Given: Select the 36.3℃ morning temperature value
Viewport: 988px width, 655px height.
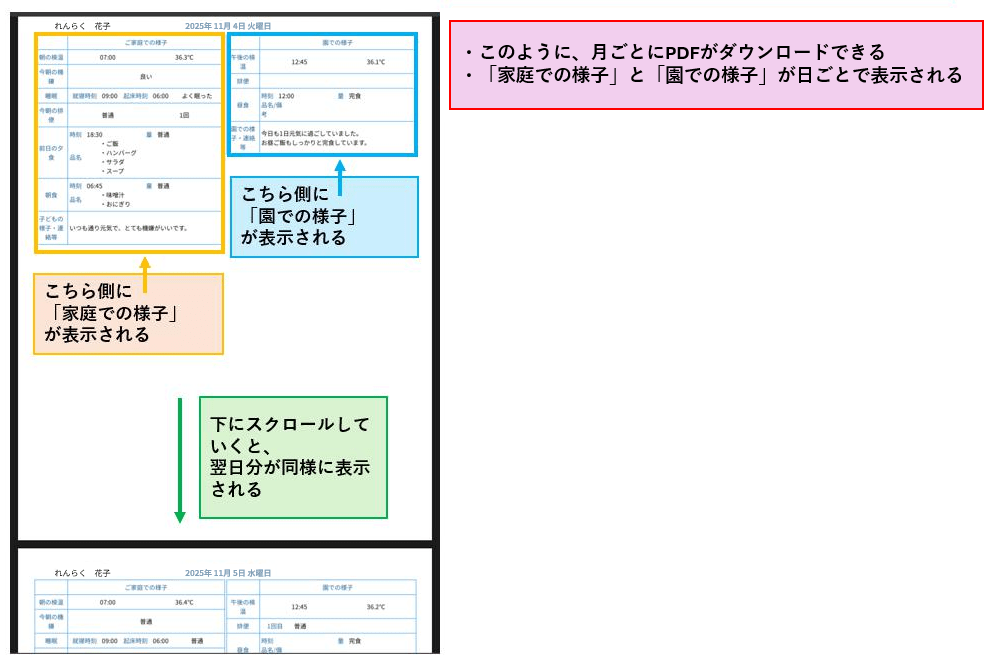Looking at the screenshot, I should coord(182,56).
